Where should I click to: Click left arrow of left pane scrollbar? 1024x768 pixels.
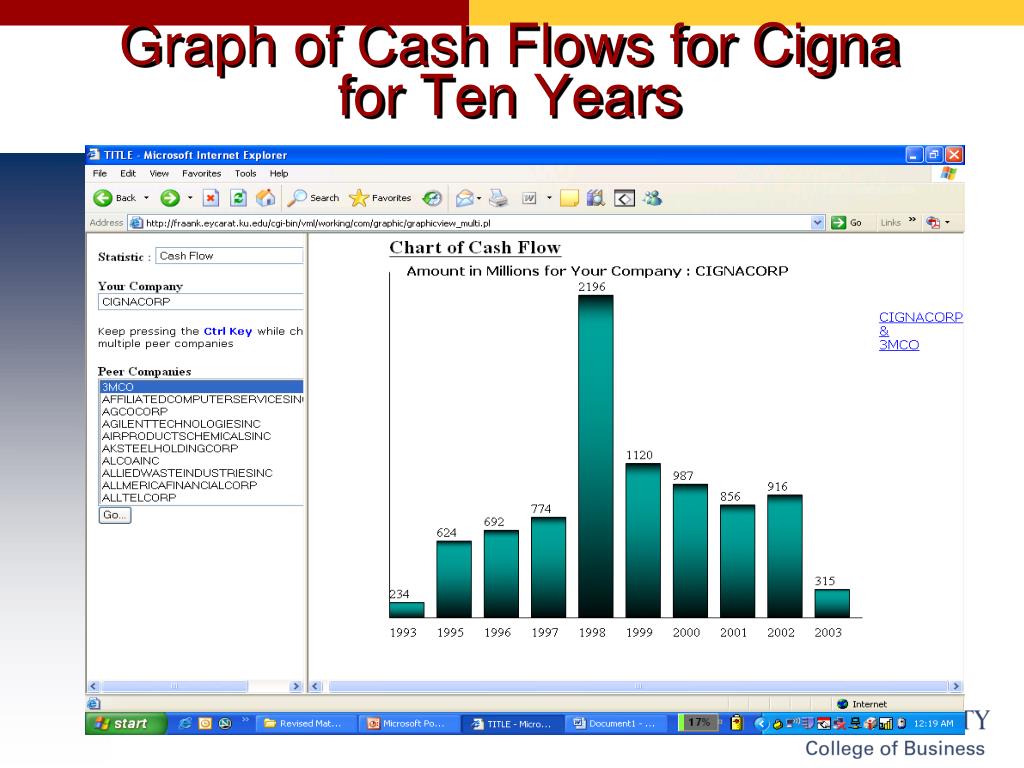point(93,686)
